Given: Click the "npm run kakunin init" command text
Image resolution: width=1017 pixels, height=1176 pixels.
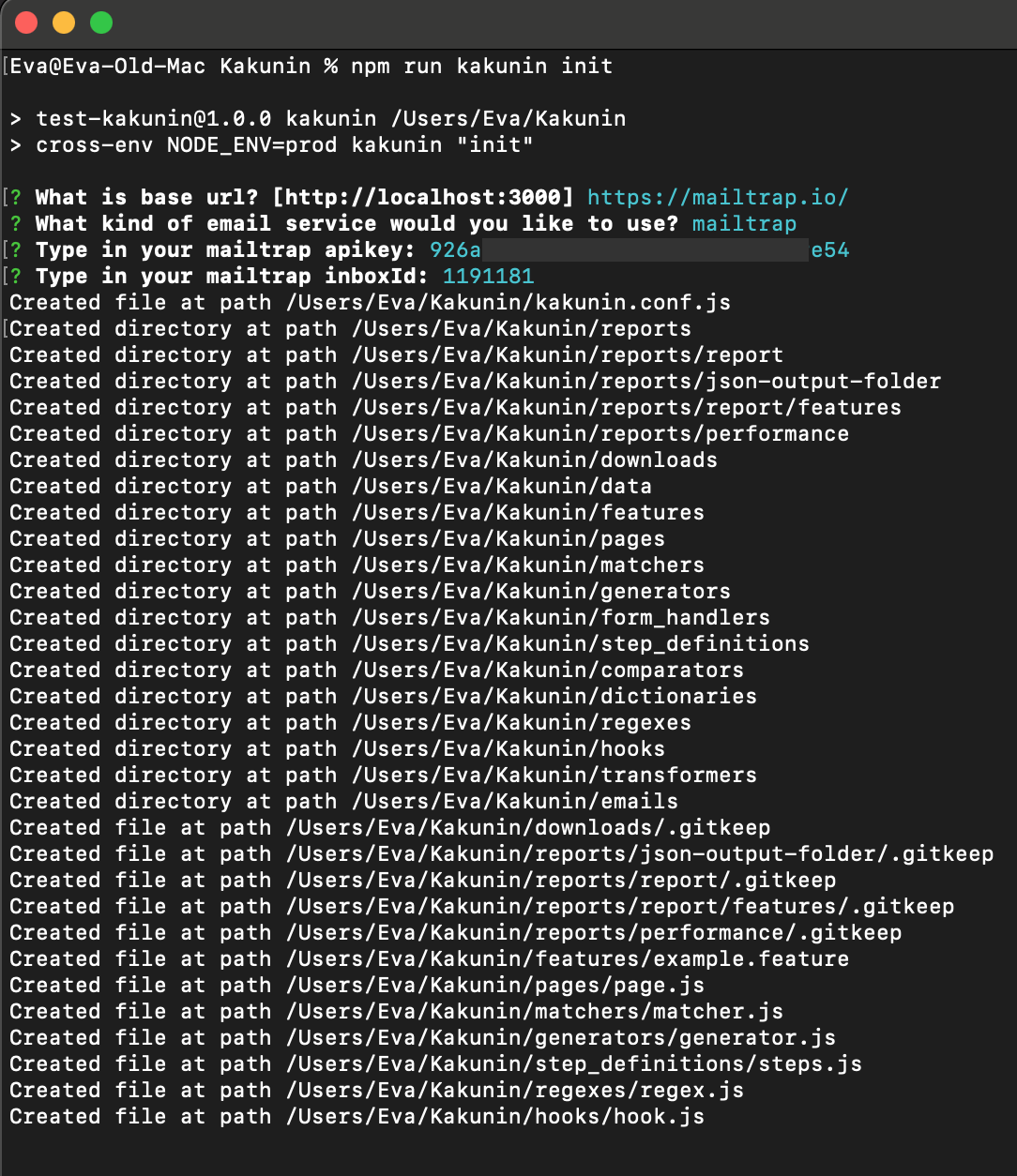Looking at the screenshot, I should [481, 67].
